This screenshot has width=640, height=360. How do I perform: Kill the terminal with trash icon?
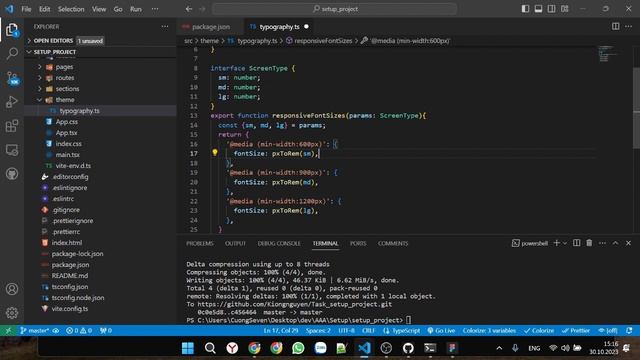[589, 243]
